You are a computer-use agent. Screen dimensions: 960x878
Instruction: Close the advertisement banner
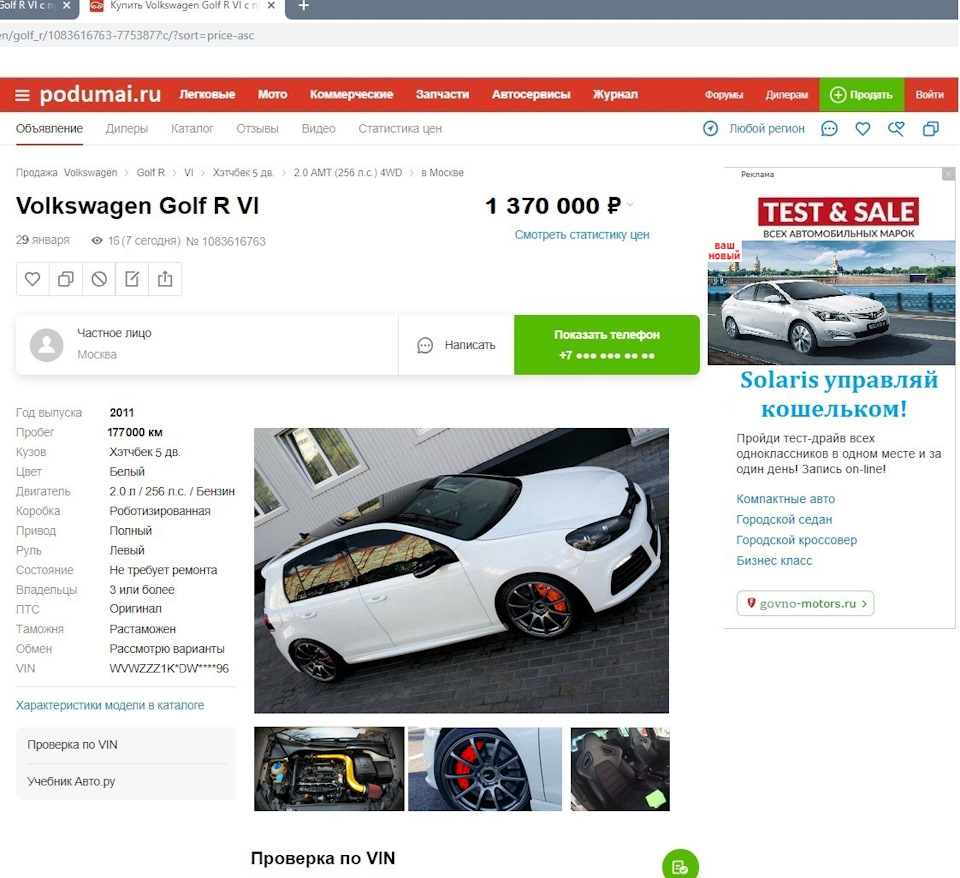948,174
